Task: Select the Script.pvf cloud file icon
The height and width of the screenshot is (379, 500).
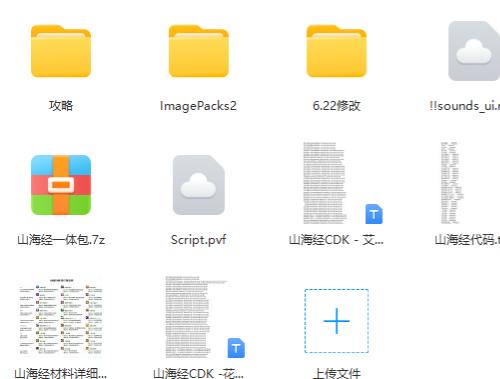Action: coord(199,185)
